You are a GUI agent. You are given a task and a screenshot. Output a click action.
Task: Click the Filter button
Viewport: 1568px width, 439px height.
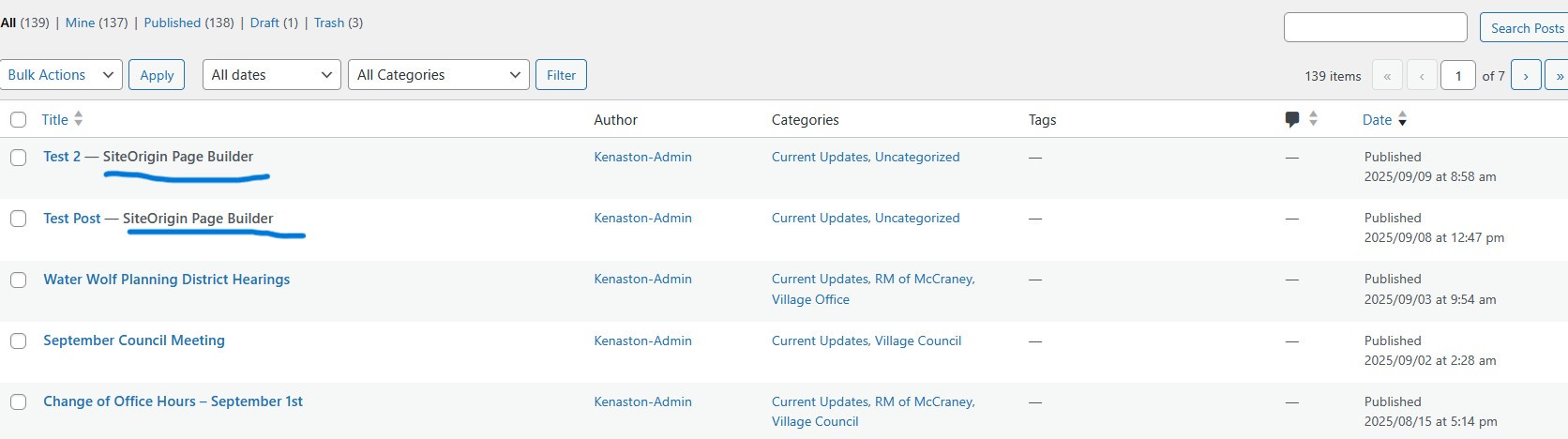click(561, 75)
